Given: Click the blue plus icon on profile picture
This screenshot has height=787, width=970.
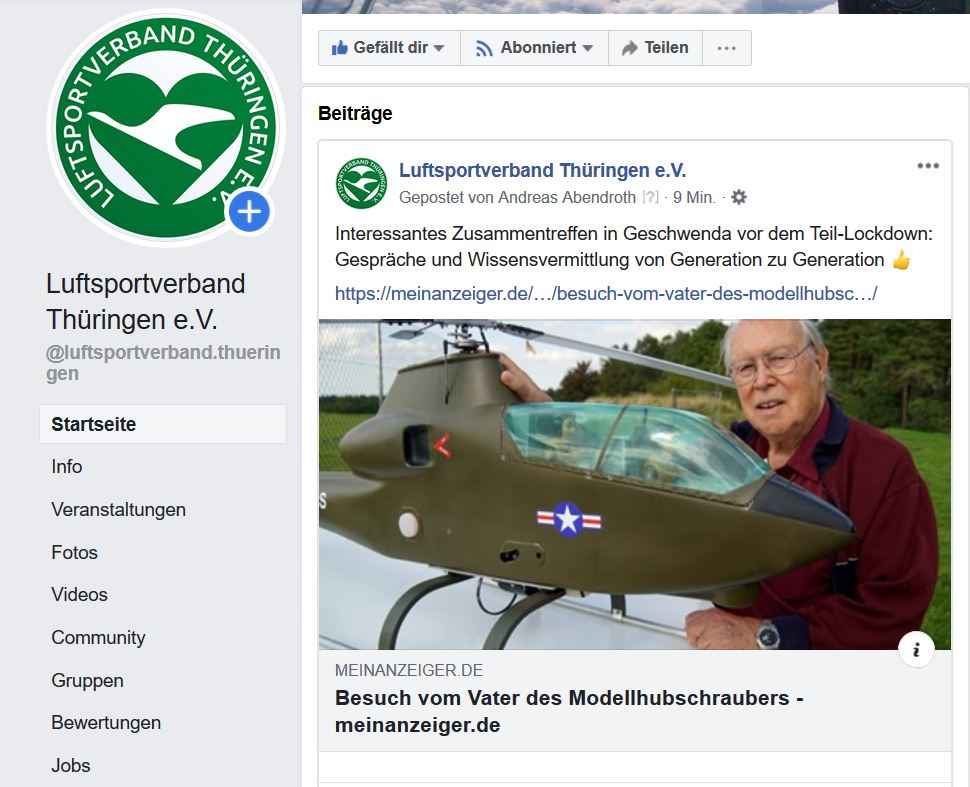Looking at the screenshot, I should pyautogui.click(x=249, y=212).
